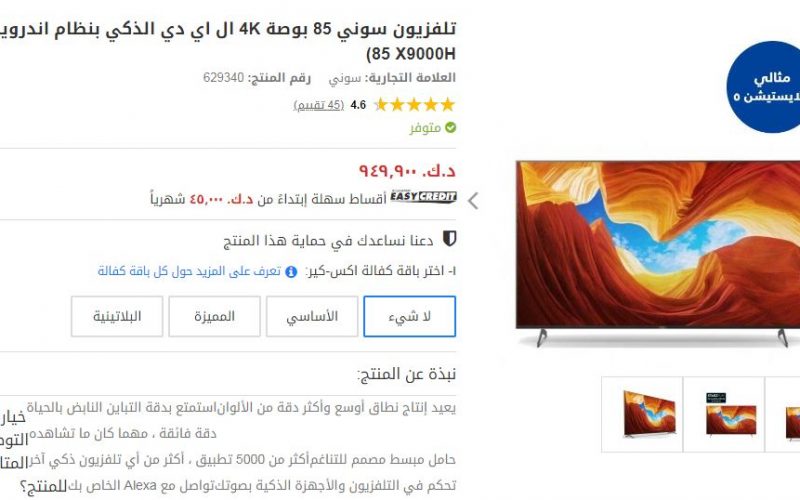
Task: Click the green available check icon
Action: coord(450,128)
